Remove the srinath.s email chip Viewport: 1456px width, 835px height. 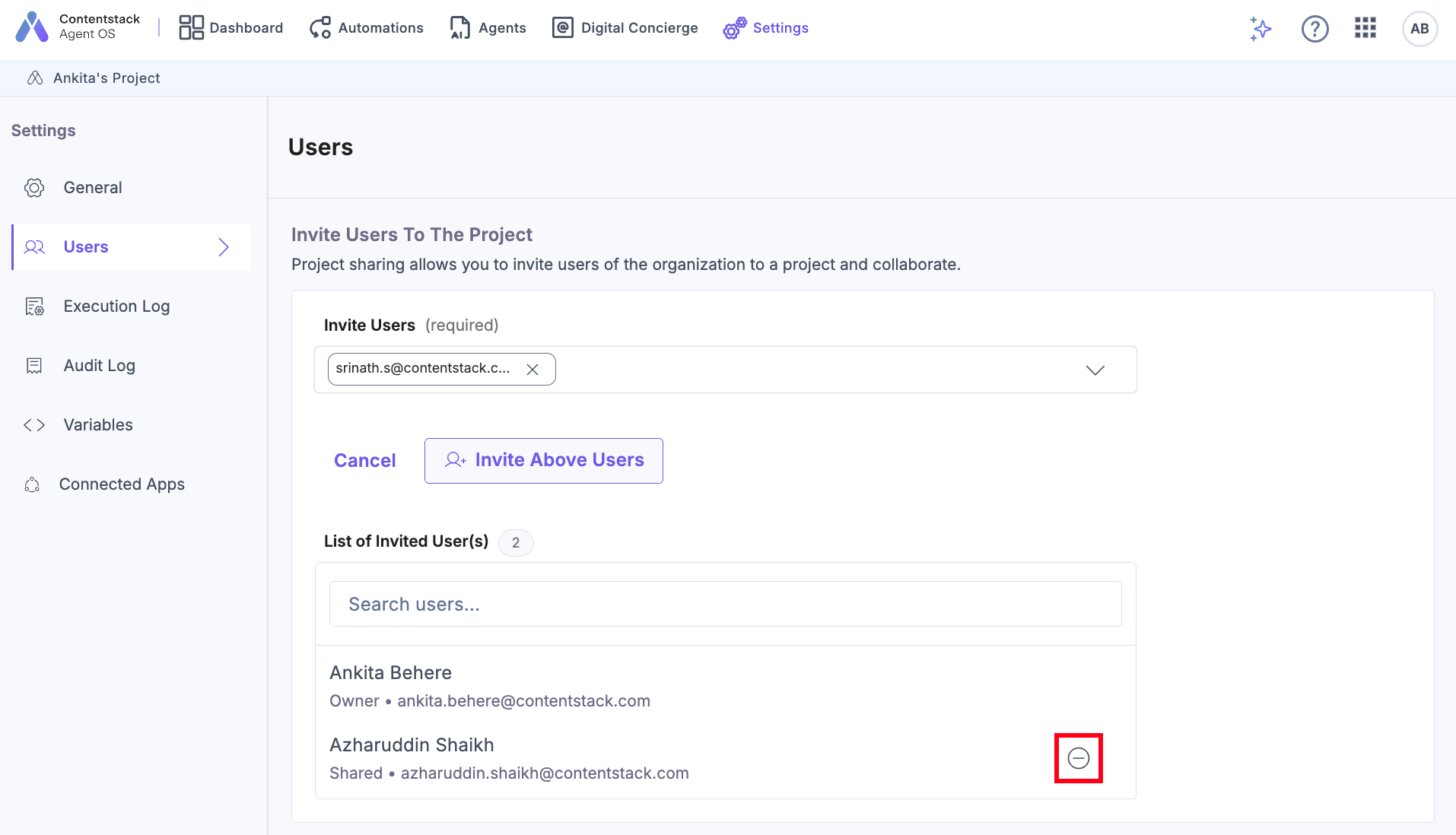tap(533, 369)
